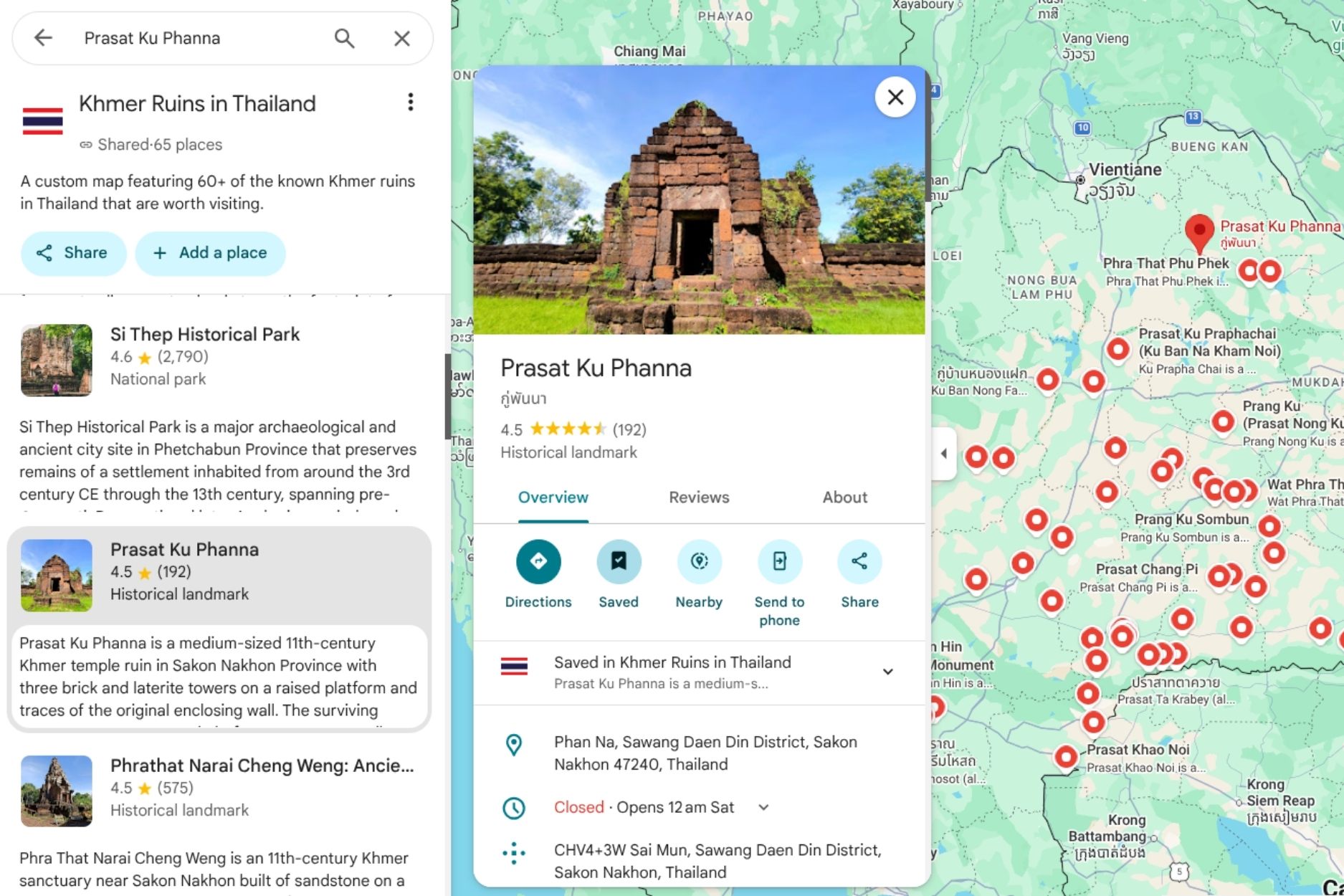View the large temple photo

tap(699, 201)
